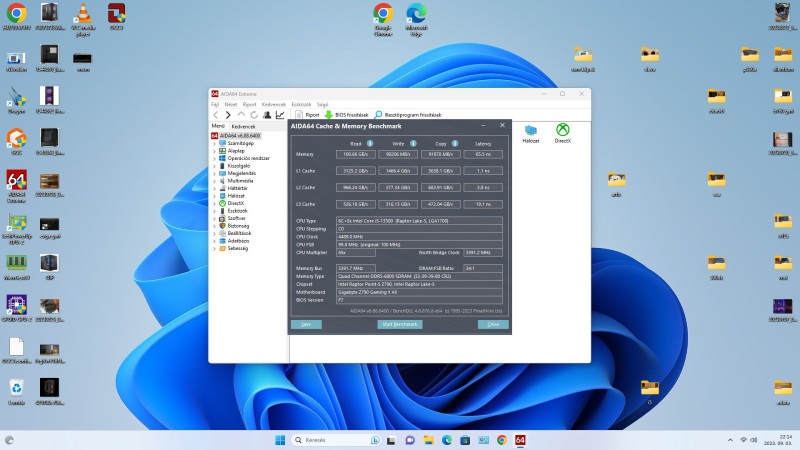
Task: Click the Memory Read value 100.66 GB/s
Action: pos(356,154)
